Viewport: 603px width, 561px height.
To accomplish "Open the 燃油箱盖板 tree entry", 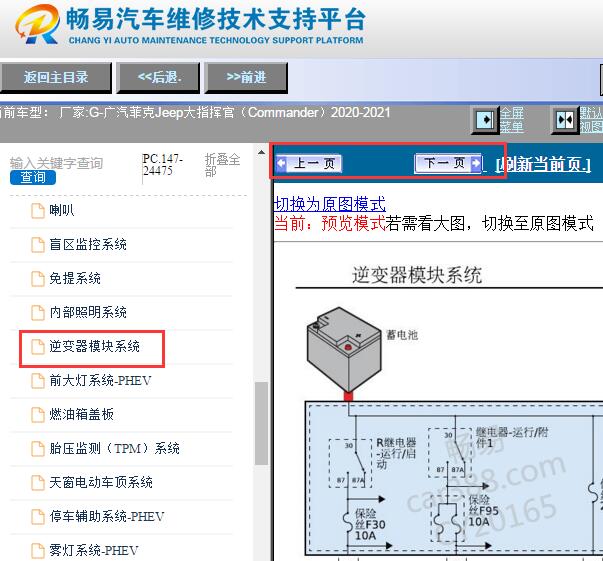I will point(82,414).
